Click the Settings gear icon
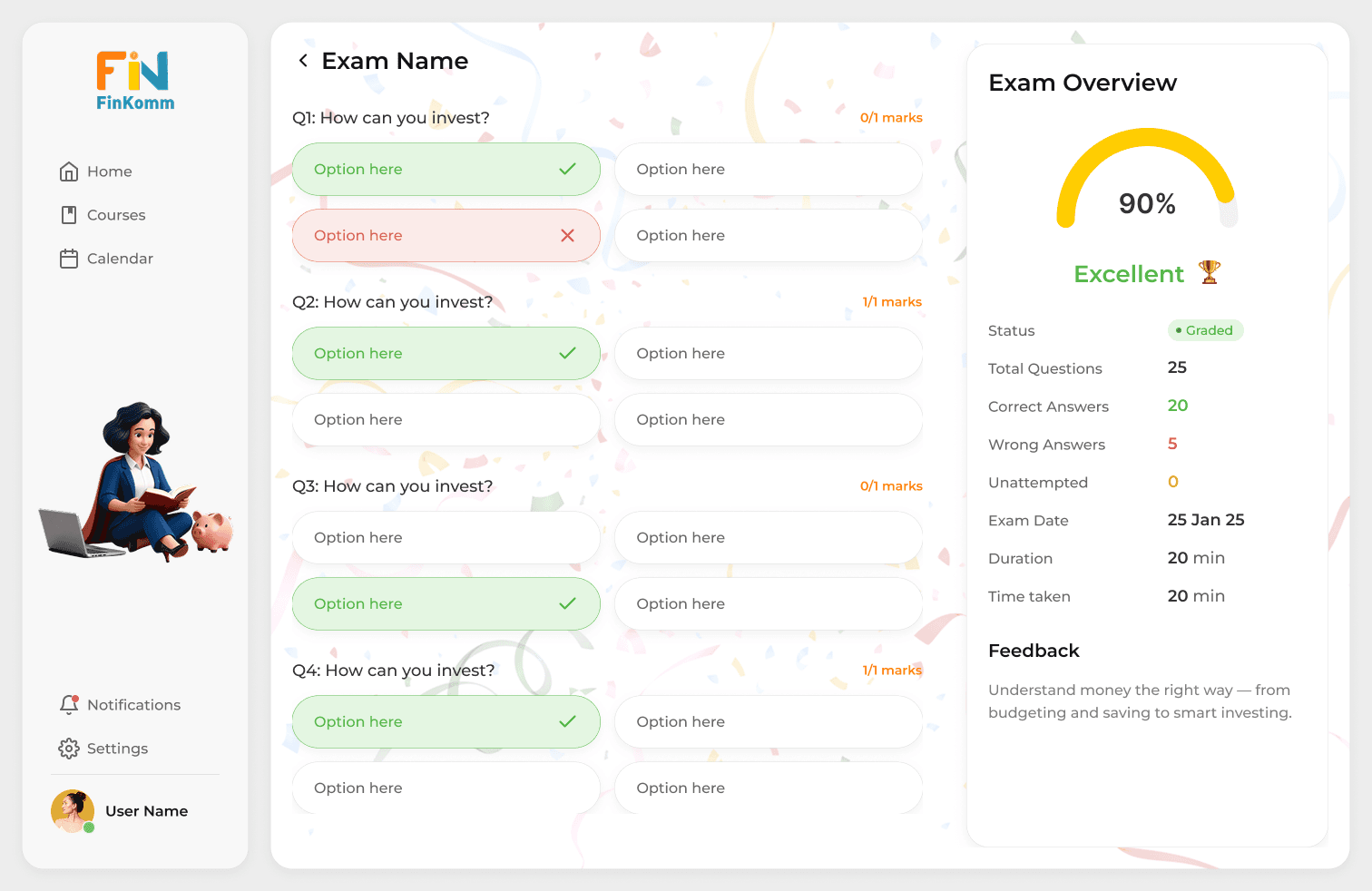 click(x=69, y=749)
